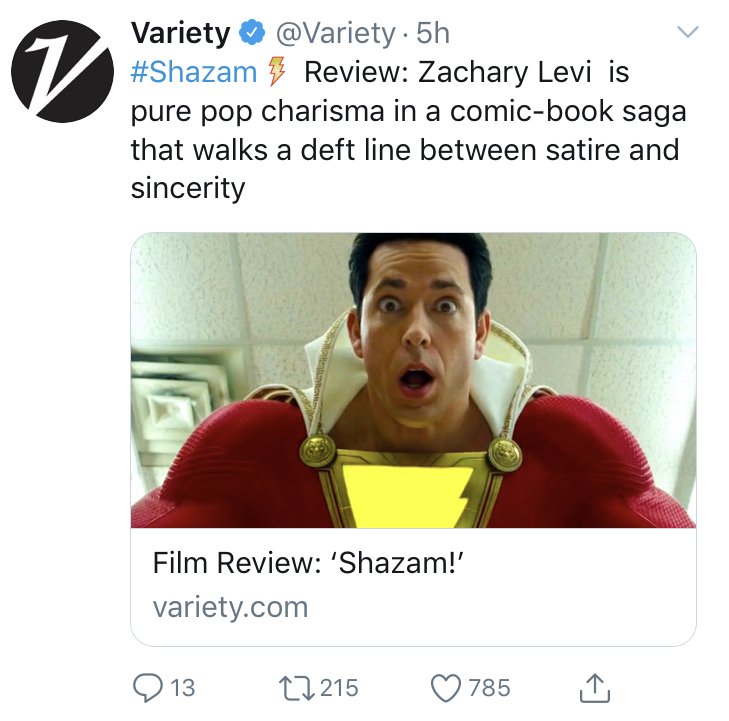This screenshot has width=729, height=721.
Task: Like the tweet with the heart icon
Action: click(446, 688)
